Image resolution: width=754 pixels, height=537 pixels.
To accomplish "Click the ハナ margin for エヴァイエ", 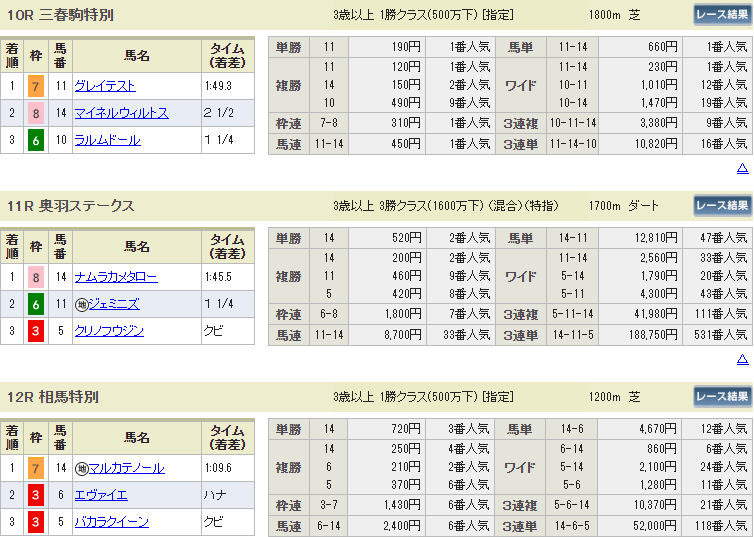I will tap(215, 495).
